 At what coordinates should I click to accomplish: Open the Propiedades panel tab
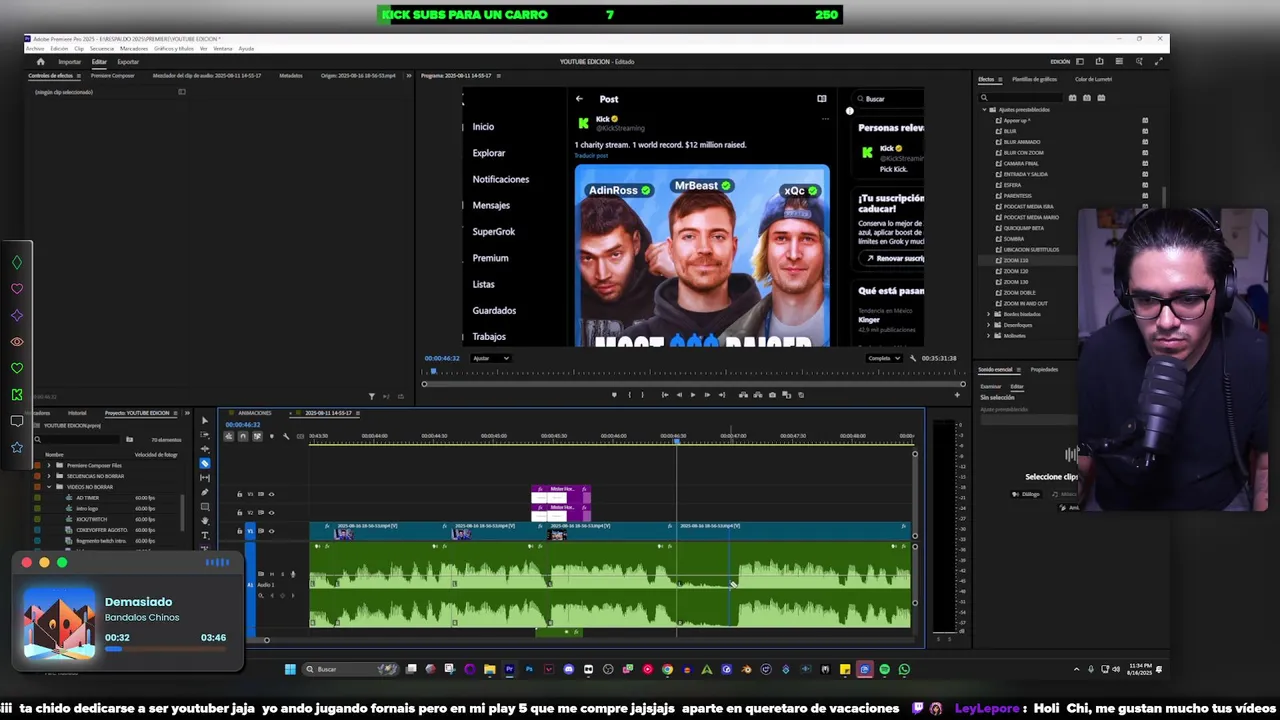[1044, 369]
